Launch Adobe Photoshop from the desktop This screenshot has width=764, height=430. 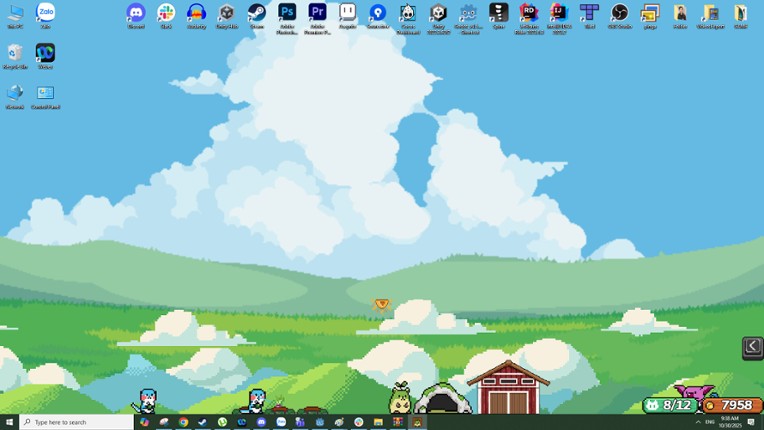(x=287, y=19)
